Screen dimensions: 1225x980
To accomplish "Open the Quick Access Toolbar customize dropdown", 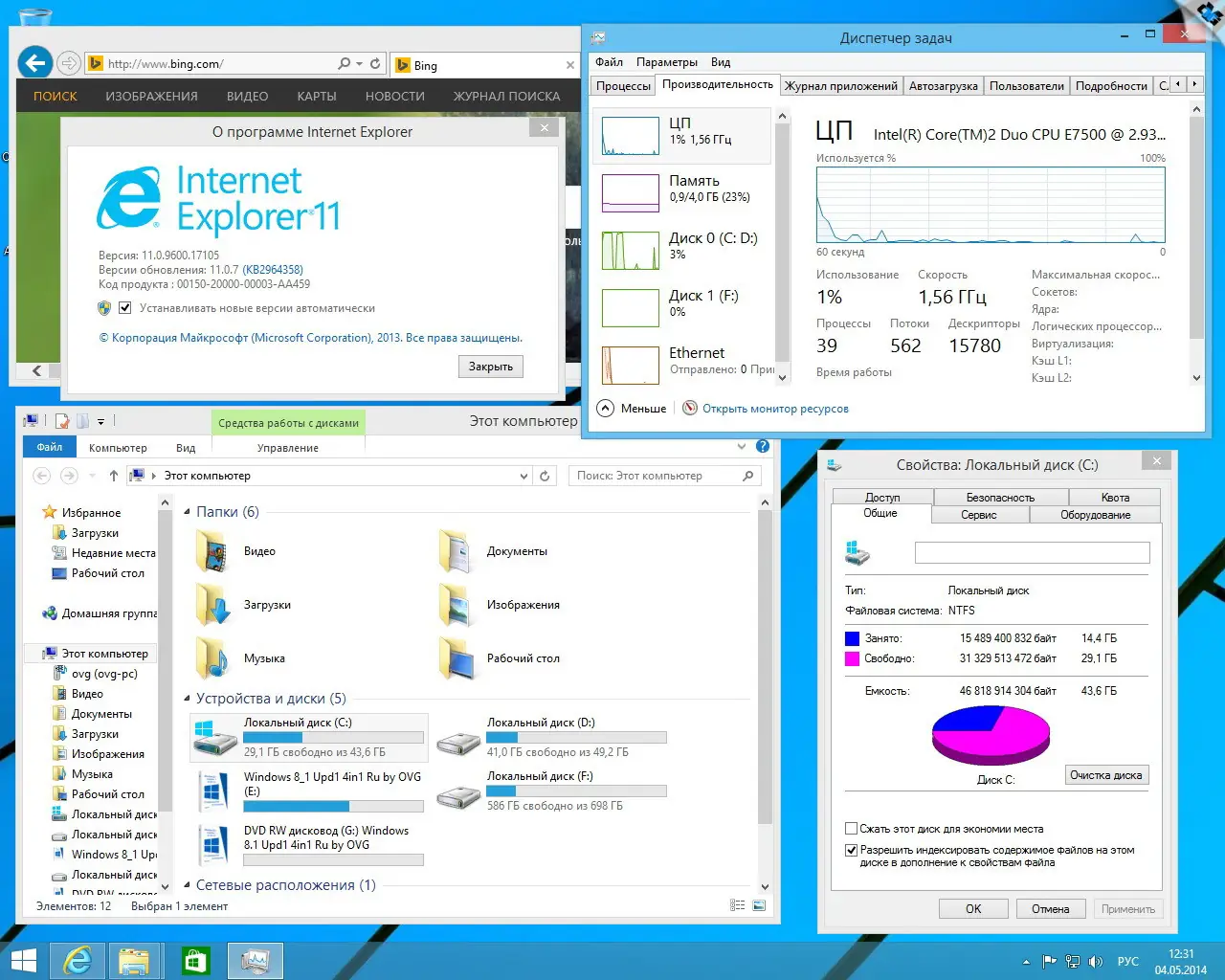I will [x=100, y=421].
